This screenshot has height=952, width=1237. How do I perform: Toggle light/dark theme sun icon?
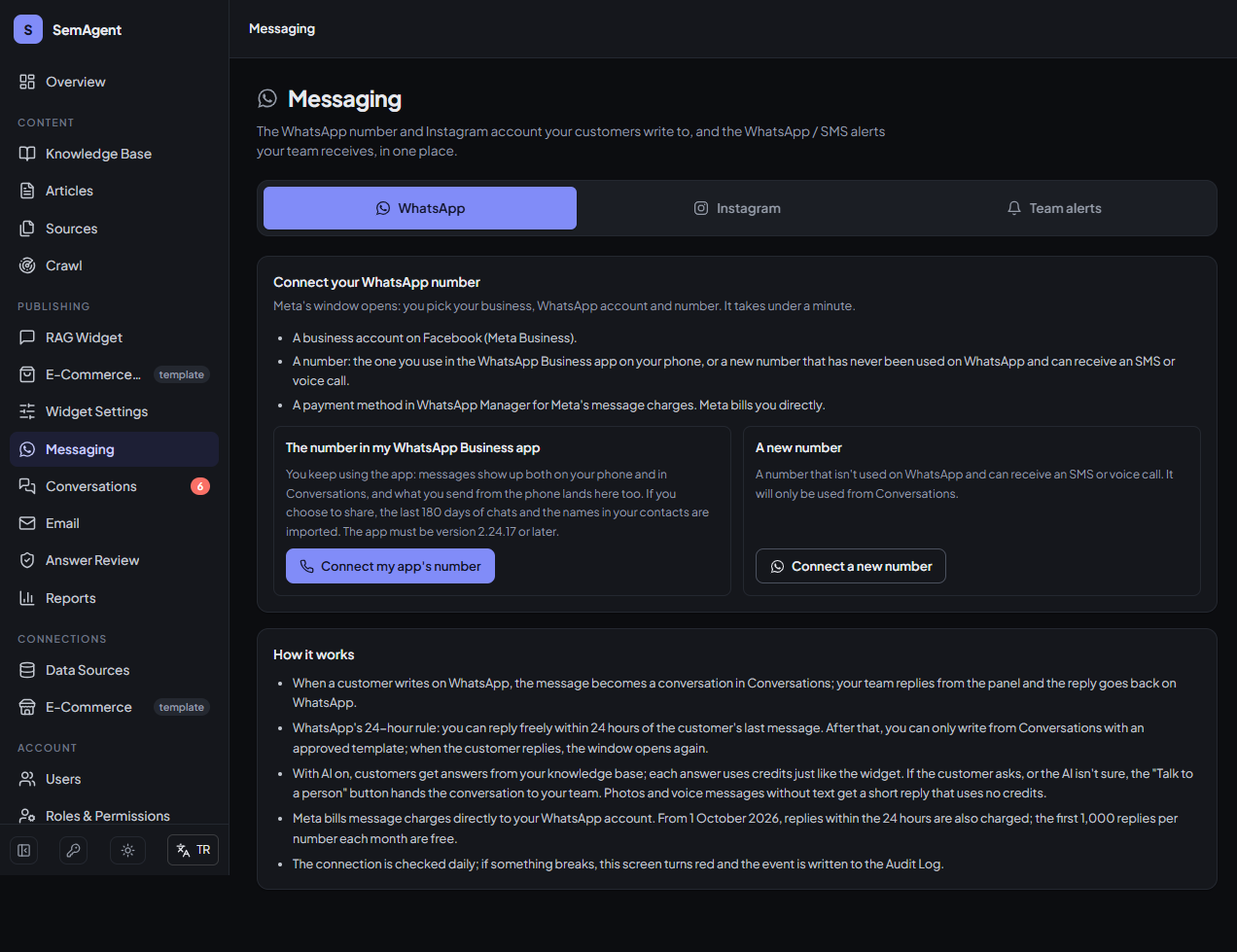(127, 850)
